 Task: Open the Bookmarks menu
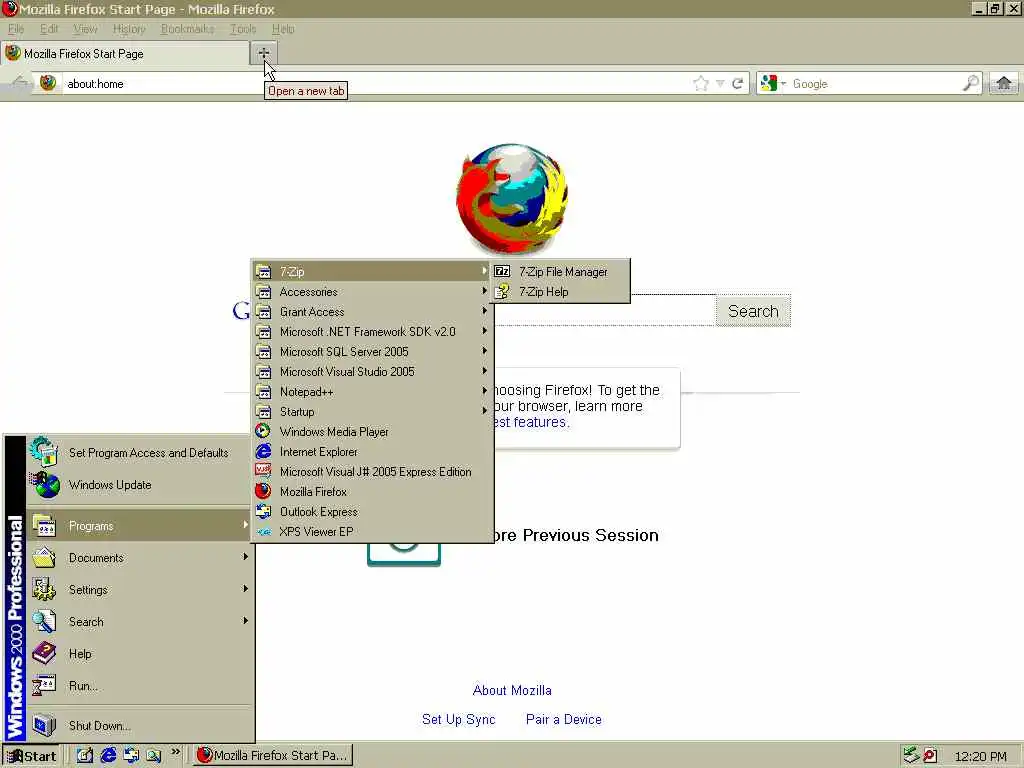(x=187, y=29)
